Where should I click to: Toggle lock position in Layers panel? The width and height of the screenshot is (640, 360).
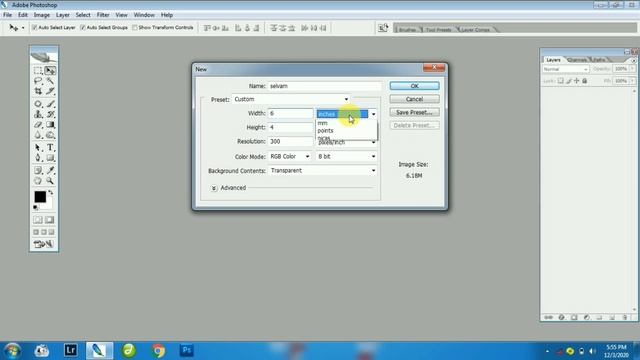tap(577, 81)
